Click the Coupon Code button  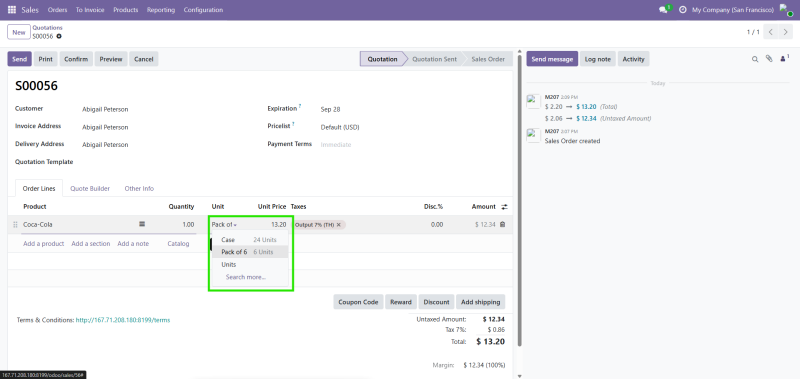tap(358, 302)
